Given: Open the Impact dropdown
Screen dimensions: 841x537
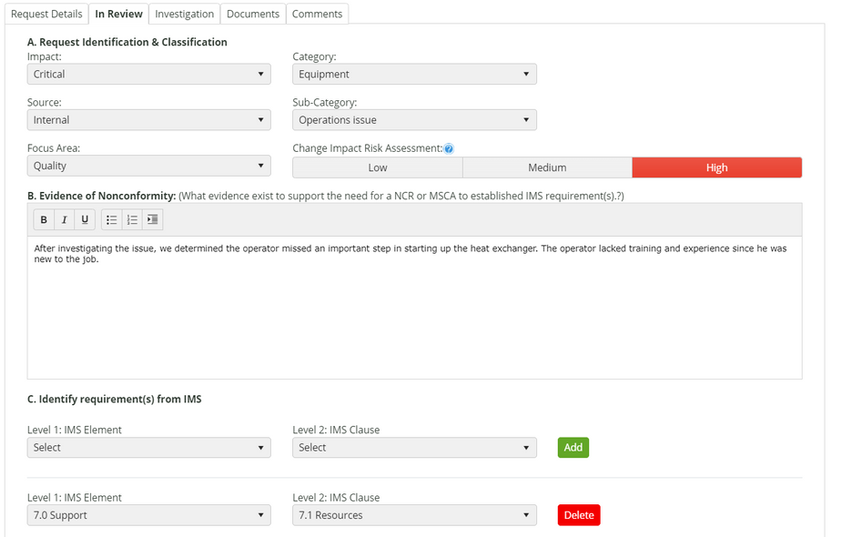Looking at the screenshot, I should click(x=149, y=74).
